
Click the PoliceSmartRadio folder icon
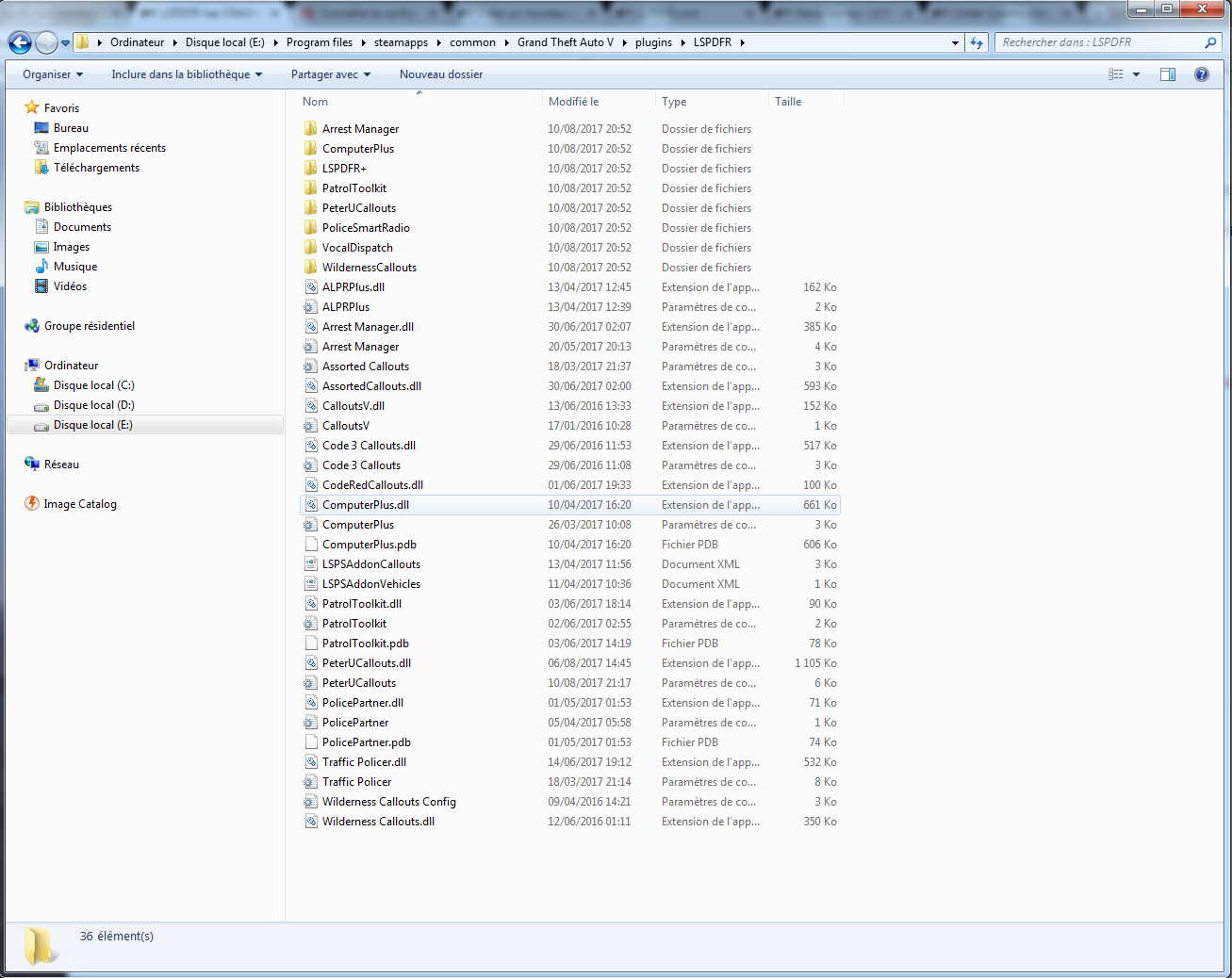click(311, 228)
